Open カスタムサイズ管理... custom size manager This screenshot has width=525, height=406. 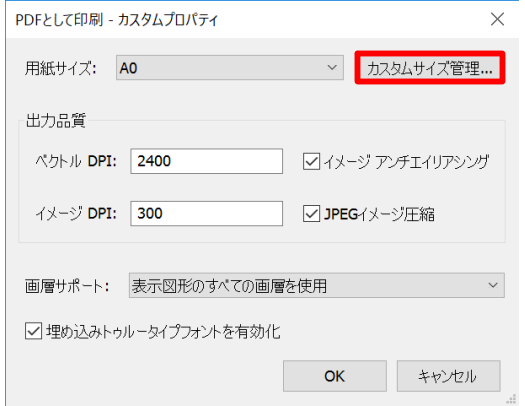[x=430, y=68]
